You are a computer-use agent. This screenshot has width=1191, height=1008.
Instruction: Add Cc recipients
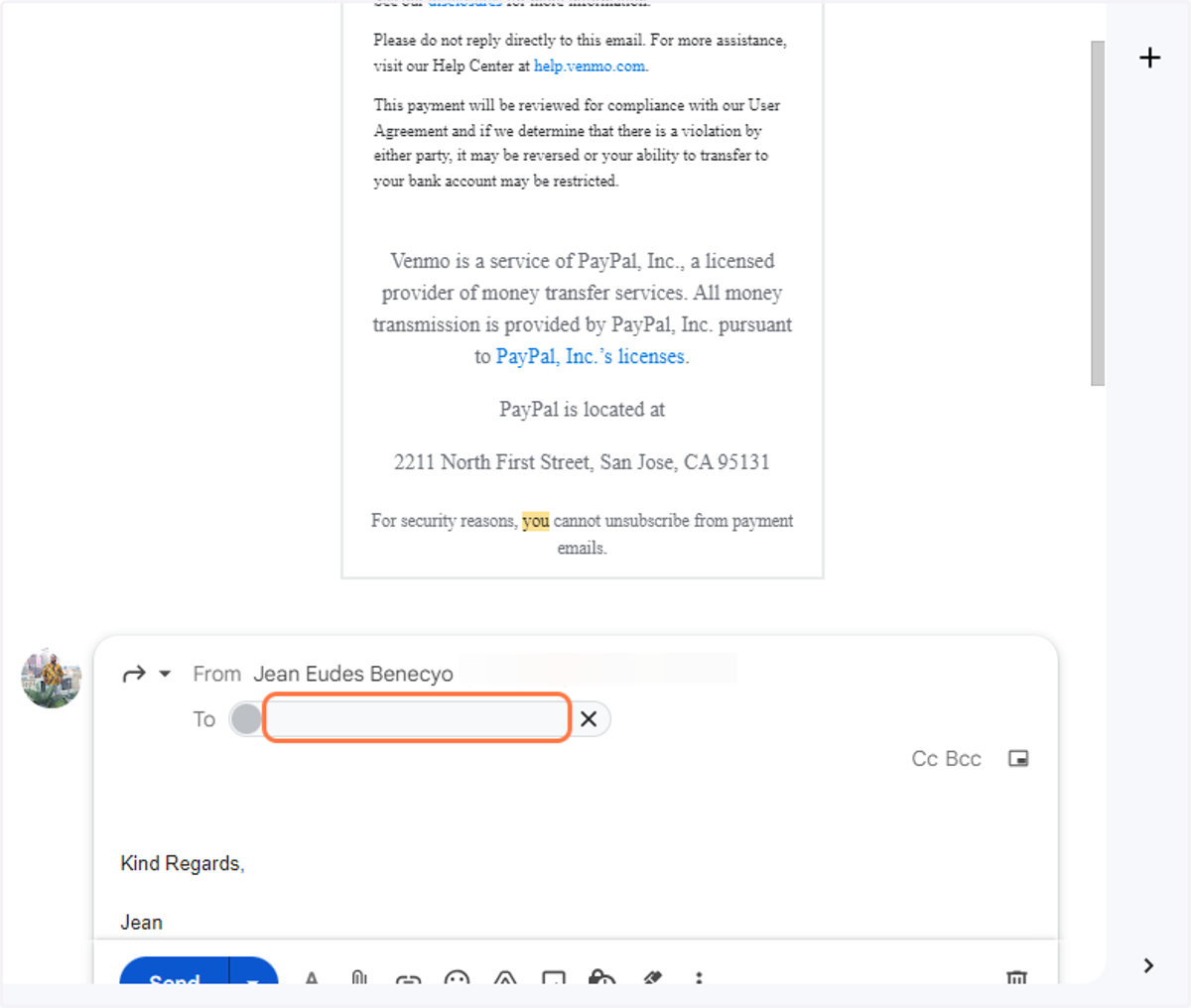924,759
